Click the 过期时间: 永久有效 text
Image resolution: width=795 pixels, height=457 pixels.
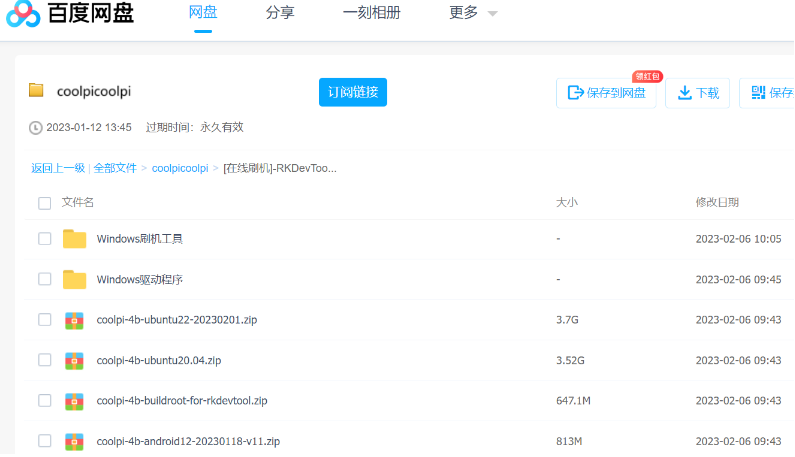point(195,127)
